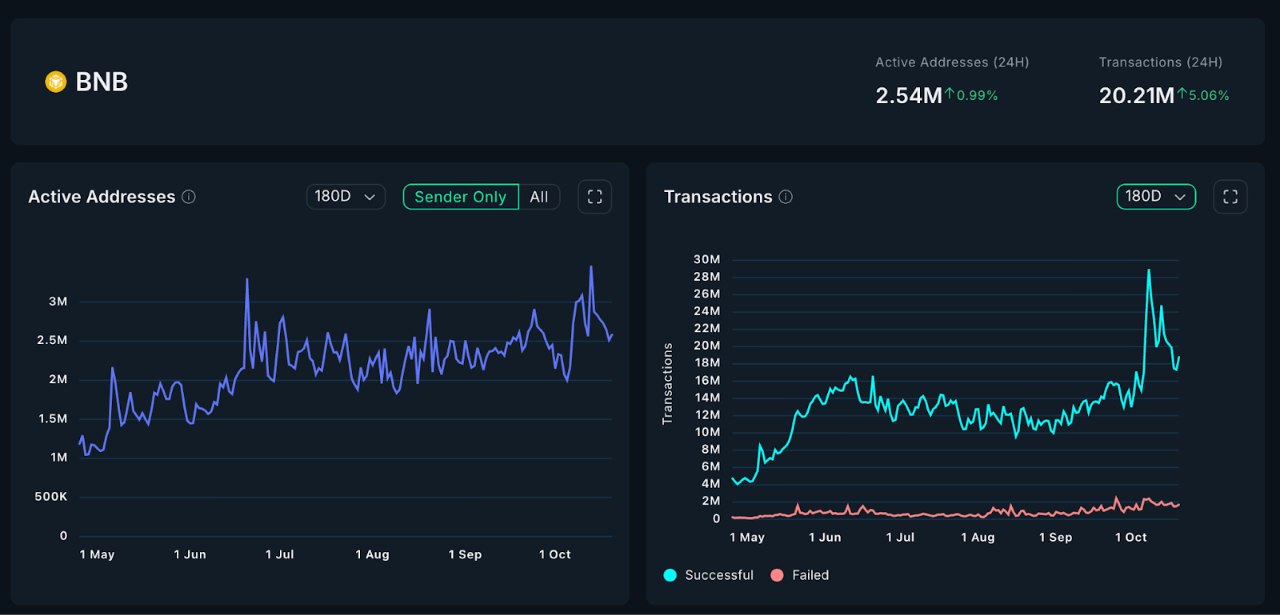The height and width of the screenshot is (615, 1280).
Task: Click the pink Failed legend dot
Action: click(778, 575)
